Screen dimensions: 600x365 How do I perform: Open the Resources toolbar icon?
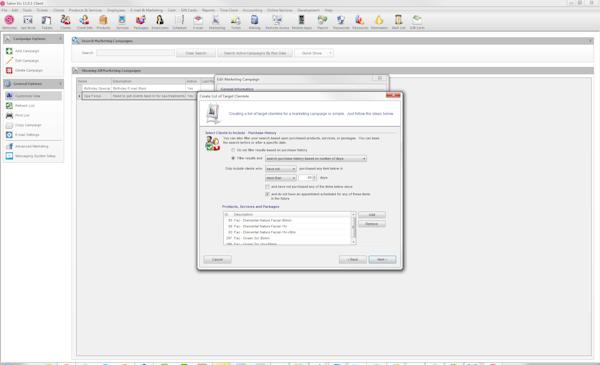[x=360, y=22]
